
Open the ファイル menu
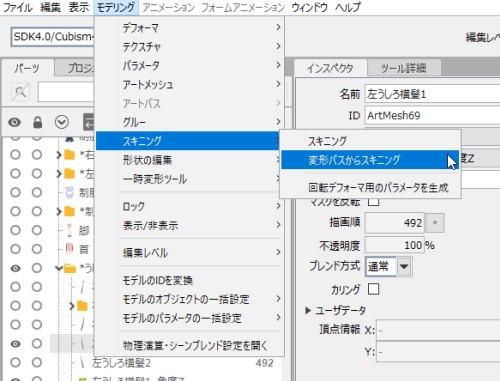coord(17,7)
